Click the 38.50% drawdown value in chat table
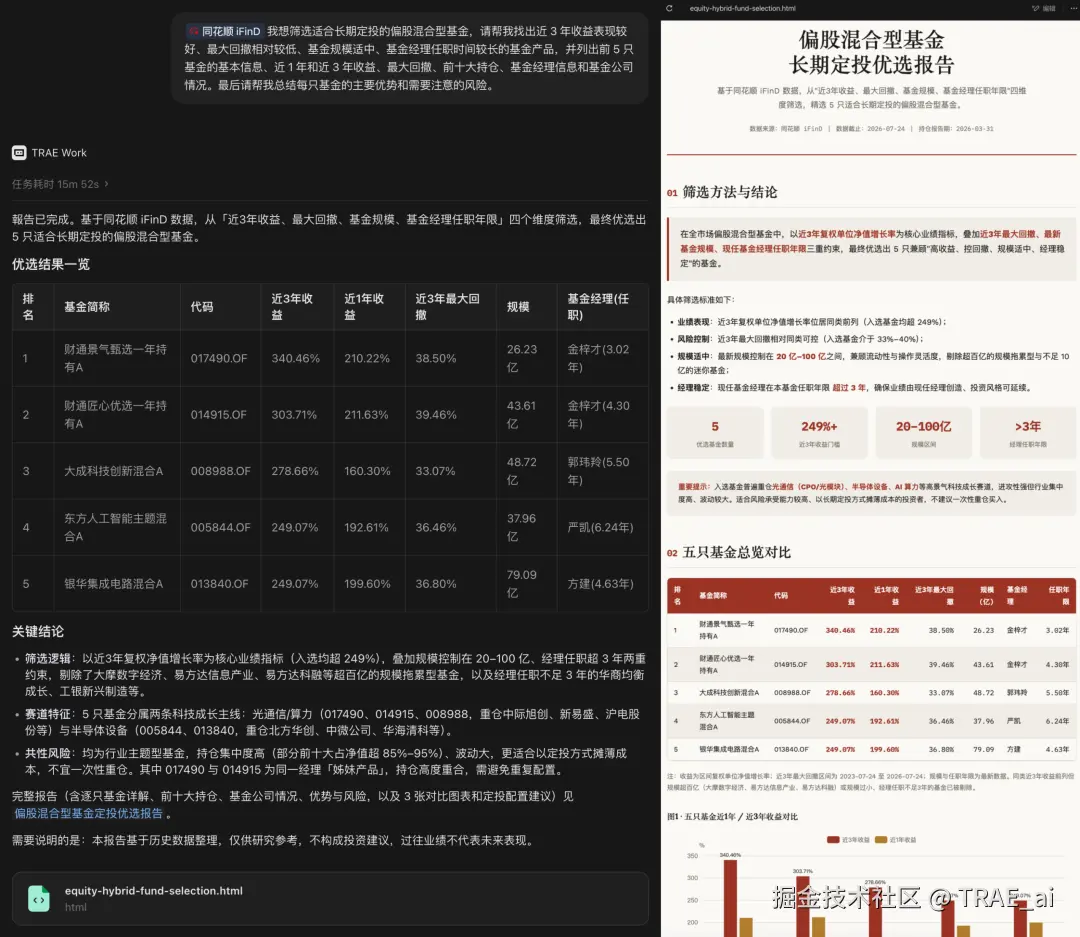This screenshot has height=937, width=1080. [x=436, y=358]
